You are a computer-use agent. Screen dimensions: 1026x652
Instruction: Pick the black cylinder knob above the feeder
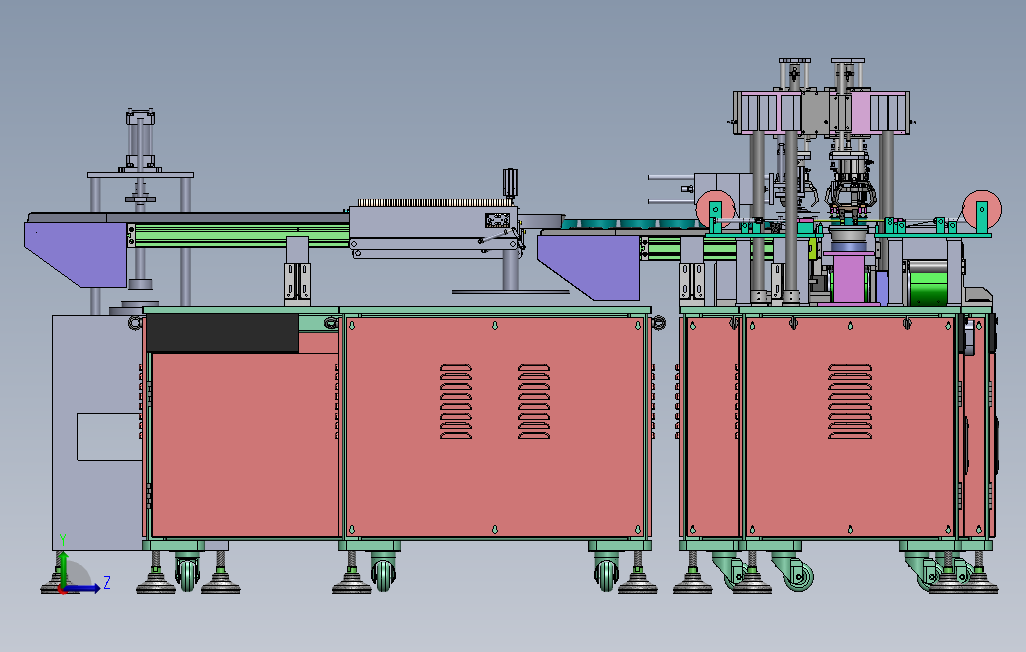[x=510, y=183]
